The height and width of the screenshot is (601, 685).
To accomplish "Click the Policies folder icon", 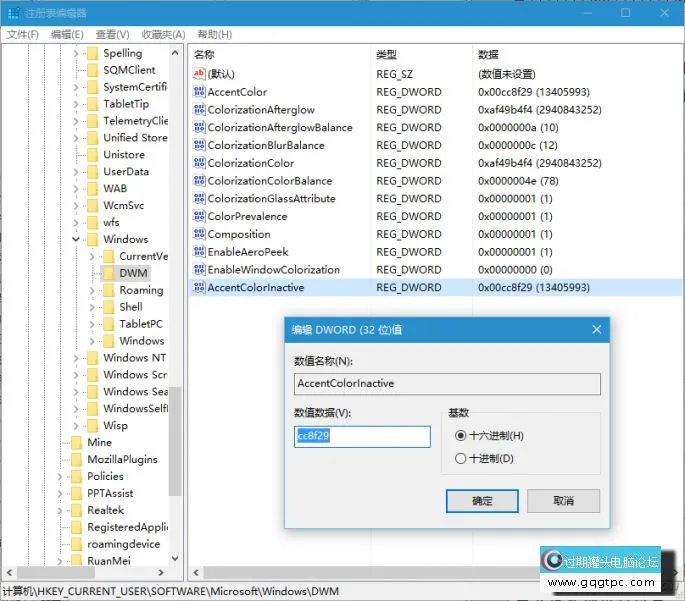I will (76, 476).
